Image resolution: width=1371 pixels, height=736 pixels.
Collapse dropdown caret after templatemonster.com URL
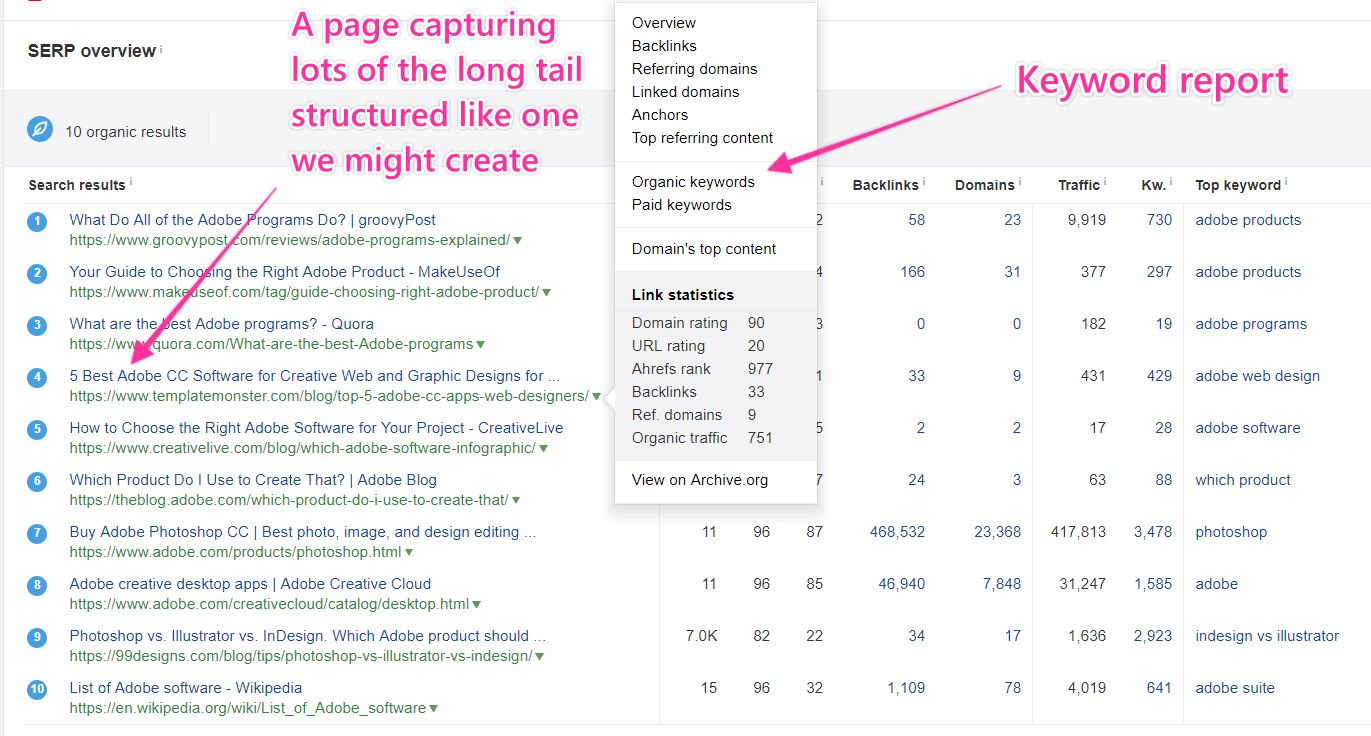pyautogui.click(x=596, y=396)
